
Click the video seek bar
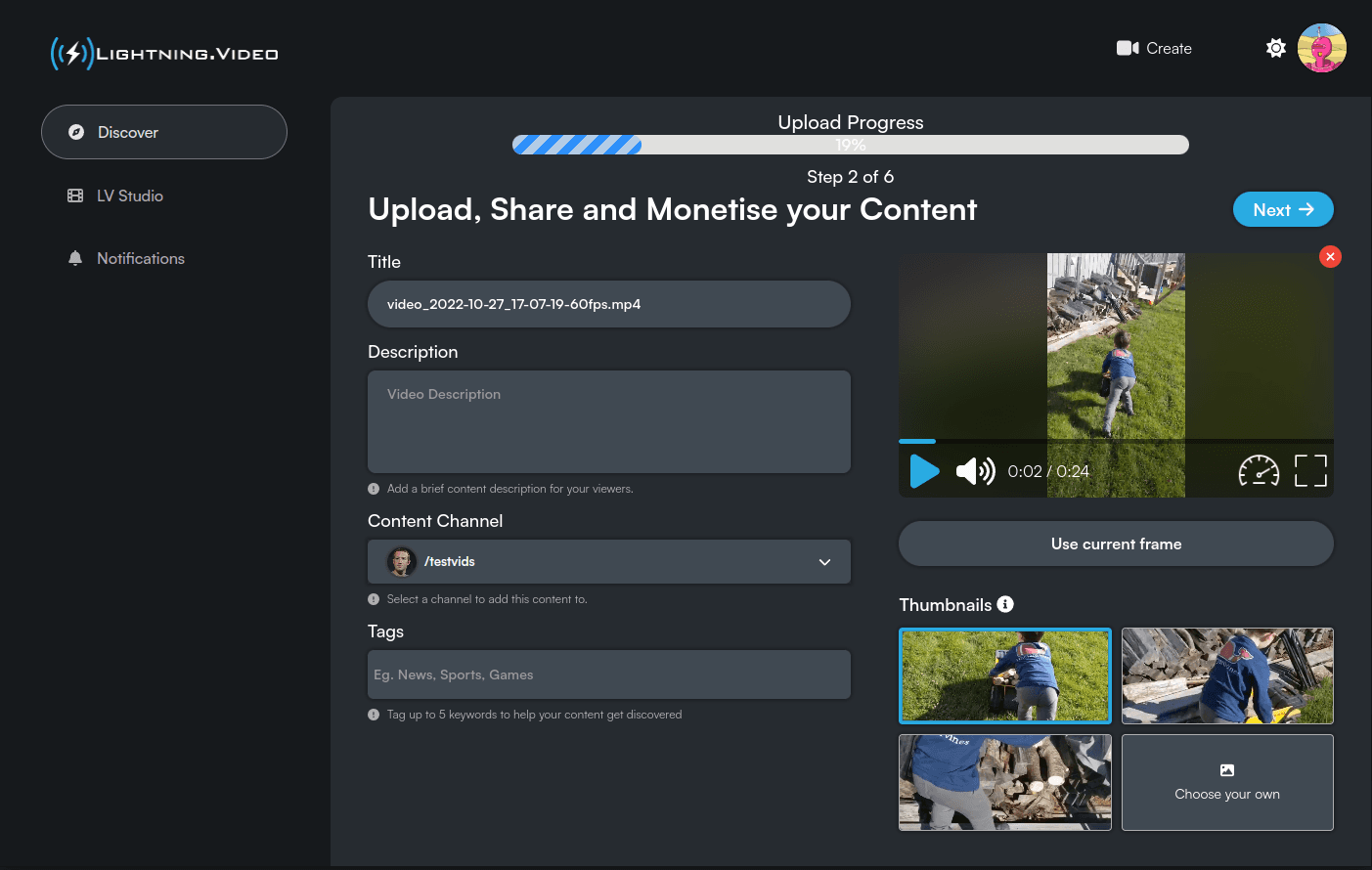(x=1115, y=442)
